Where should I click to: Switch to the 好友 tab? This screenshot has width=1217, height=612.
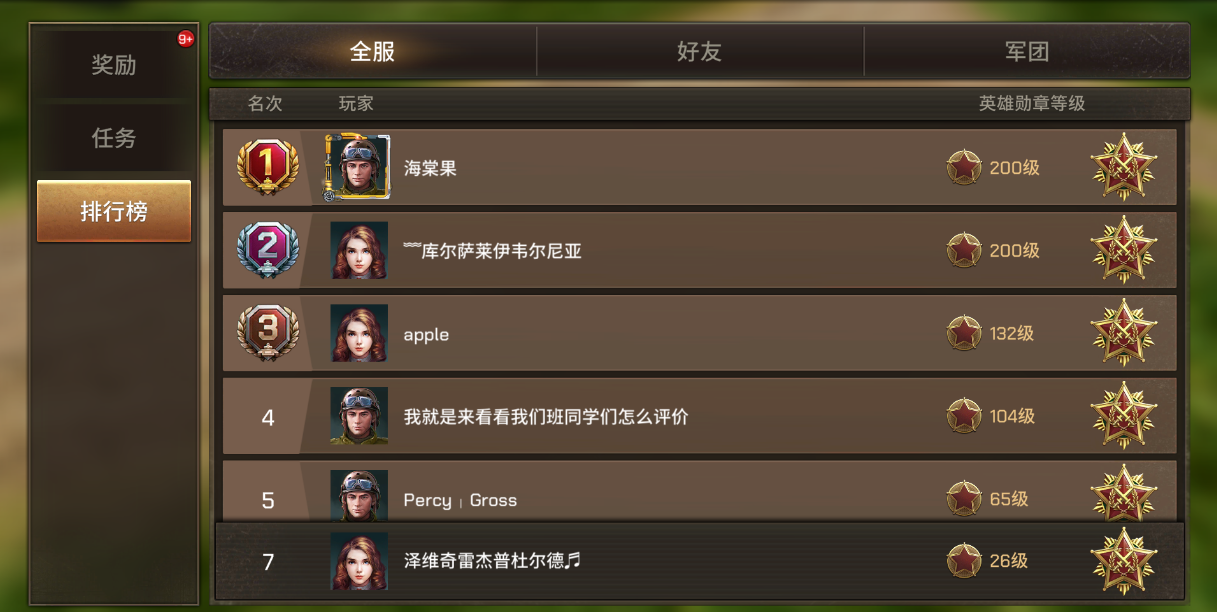click(x=700, y=52)
